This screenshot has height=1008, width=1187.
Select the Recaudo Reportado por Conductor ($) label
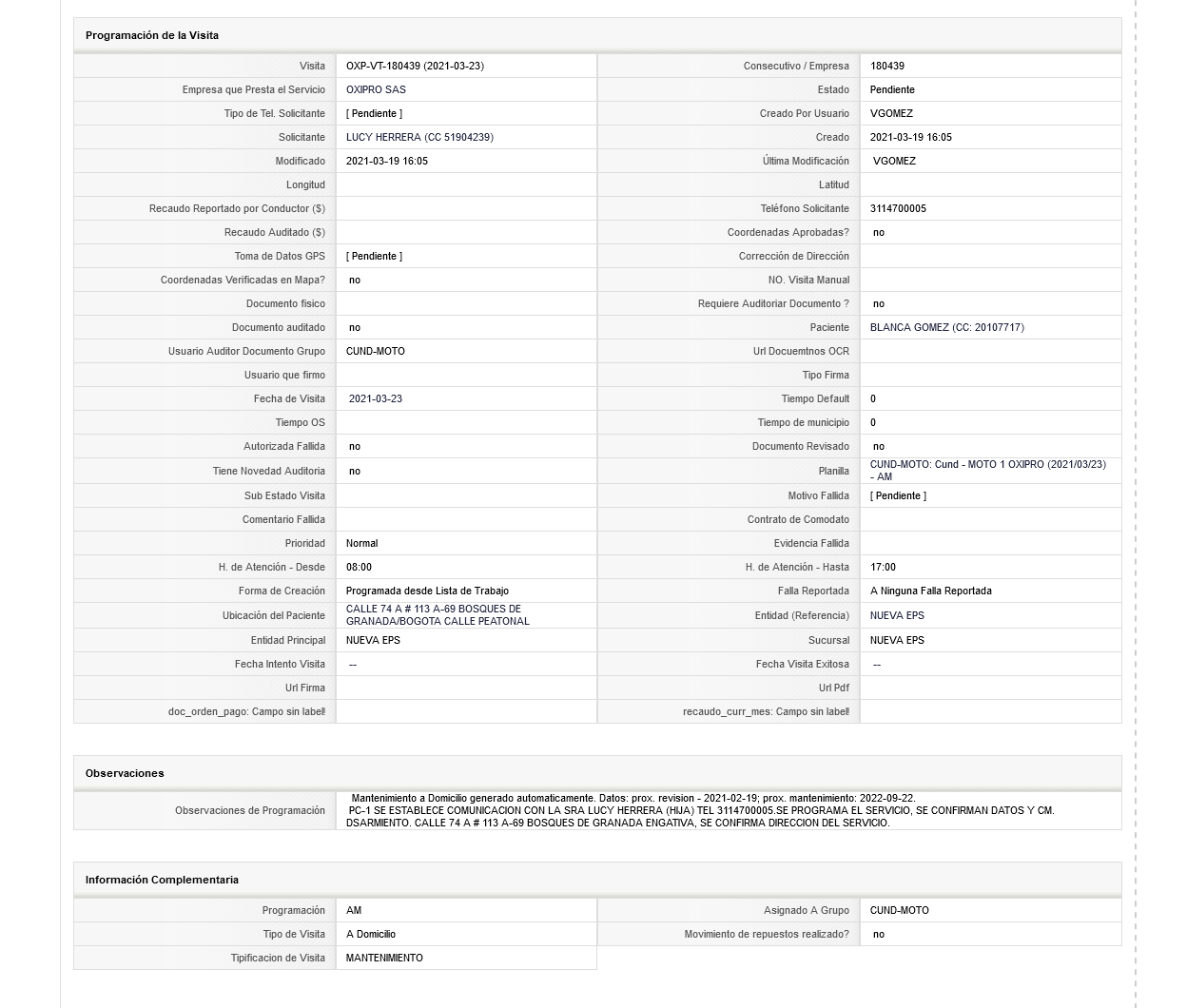(x=237, y=208)
